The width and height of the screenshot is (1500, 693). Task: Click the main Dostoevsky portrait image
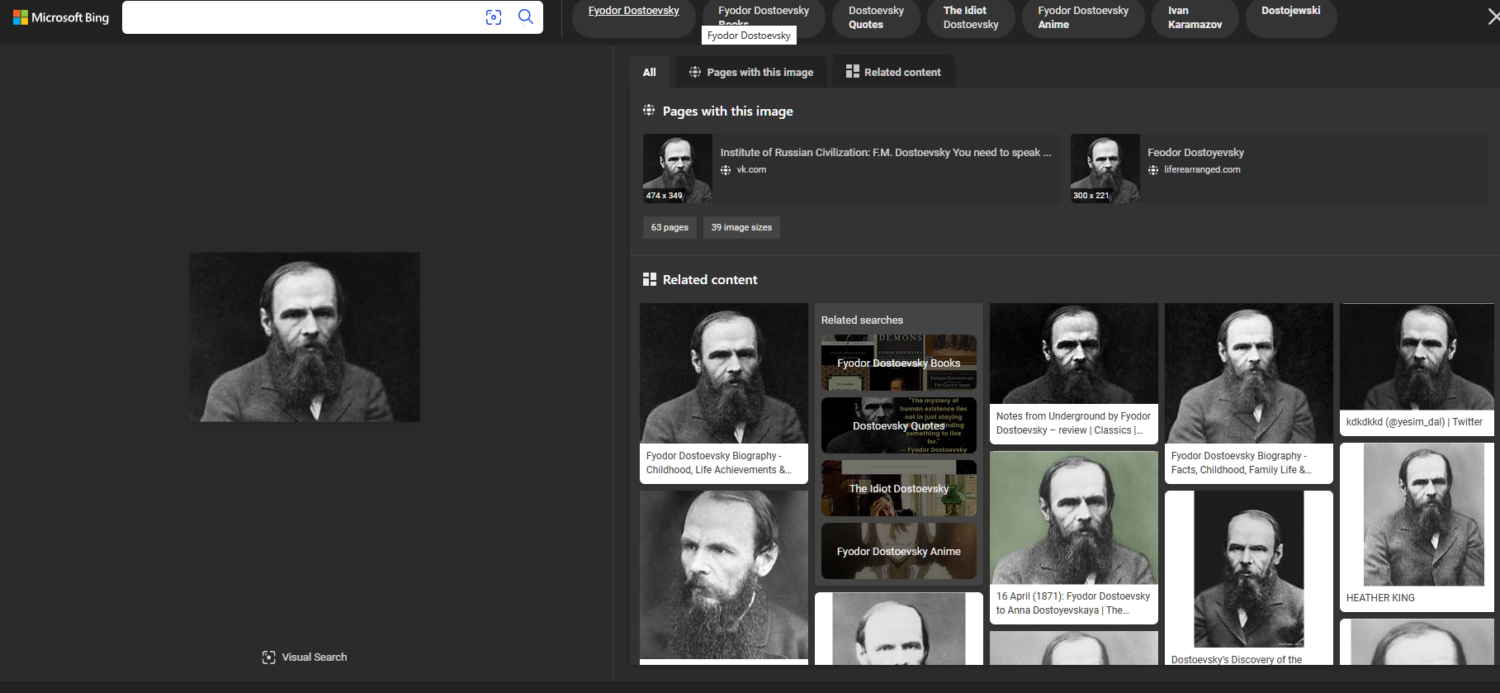304,337
